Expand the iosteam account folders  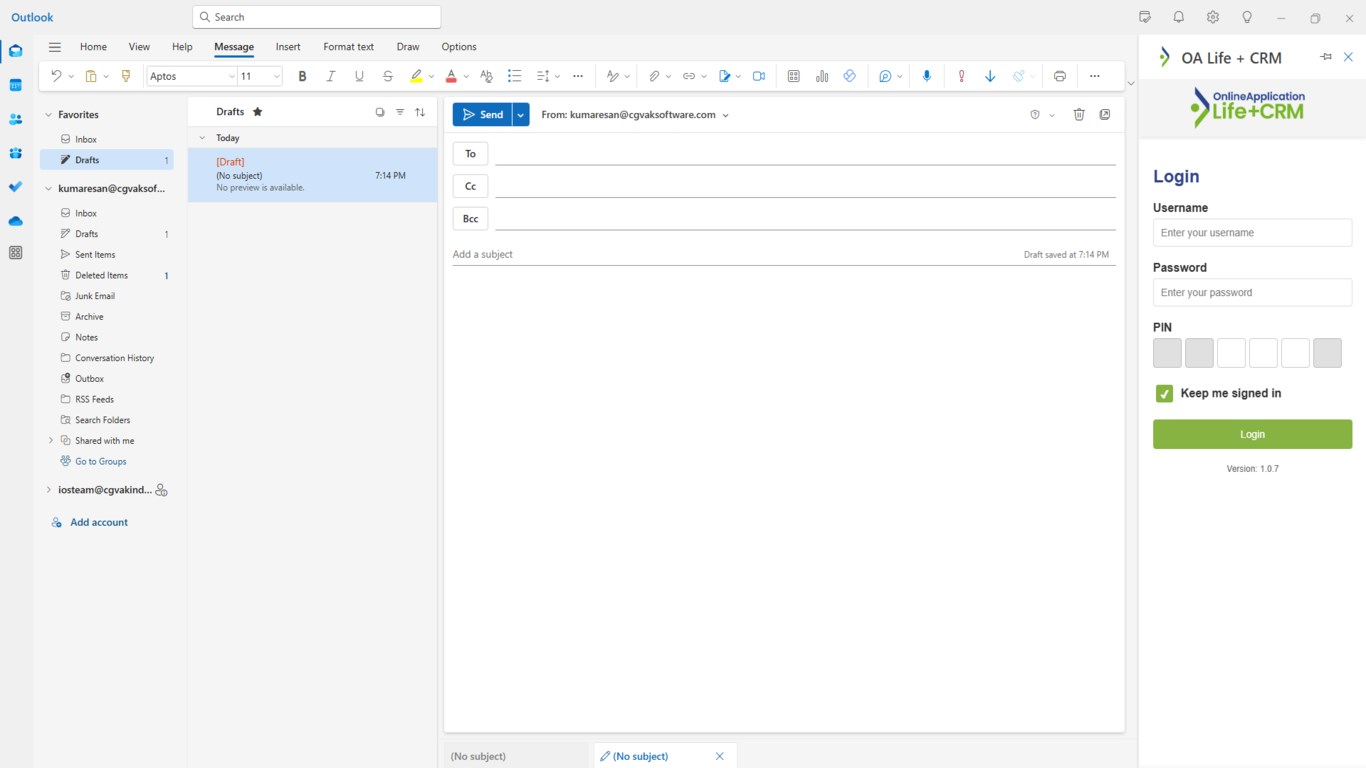click(48, 490)
